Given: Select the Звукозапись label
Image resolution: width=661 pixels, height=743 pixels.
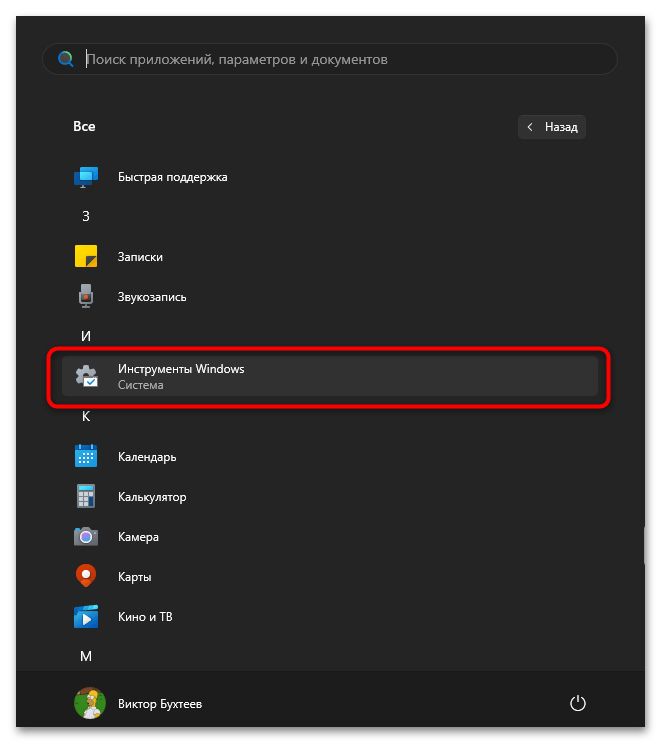Looking at the screenshot, I should coord(152,297).
